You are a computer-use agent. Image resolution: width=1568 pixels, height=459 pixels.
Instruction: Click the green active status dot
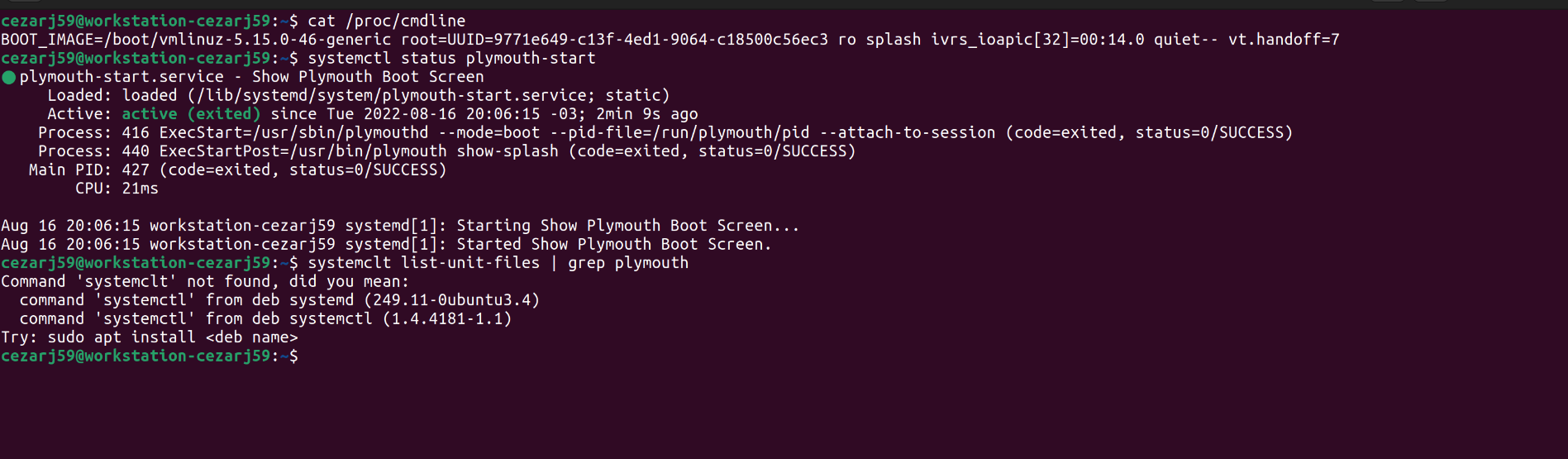(x=9, y=78)
